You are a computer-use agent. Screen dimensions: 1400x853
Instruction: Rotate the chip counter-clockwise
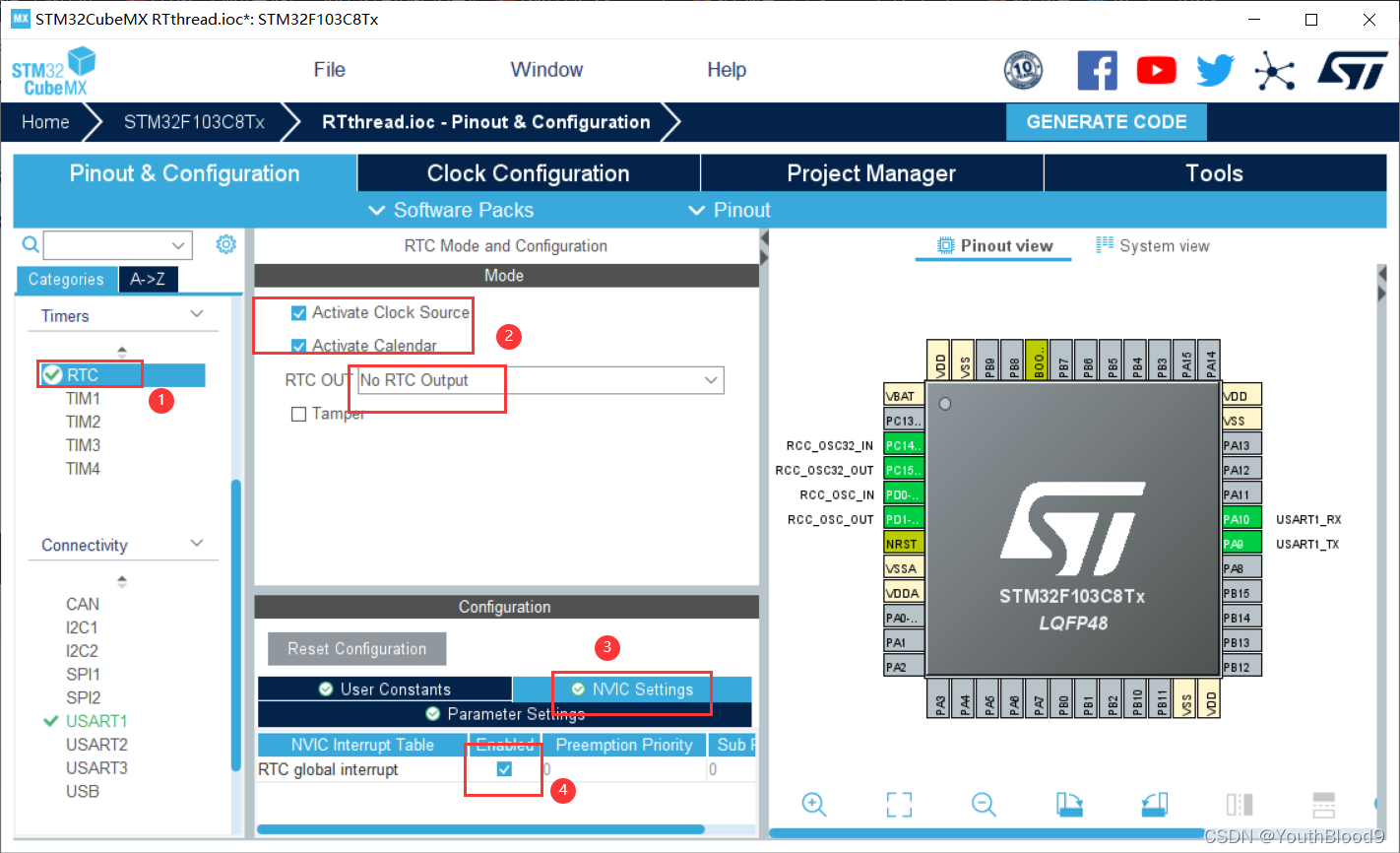click(x=1155, y=805)
